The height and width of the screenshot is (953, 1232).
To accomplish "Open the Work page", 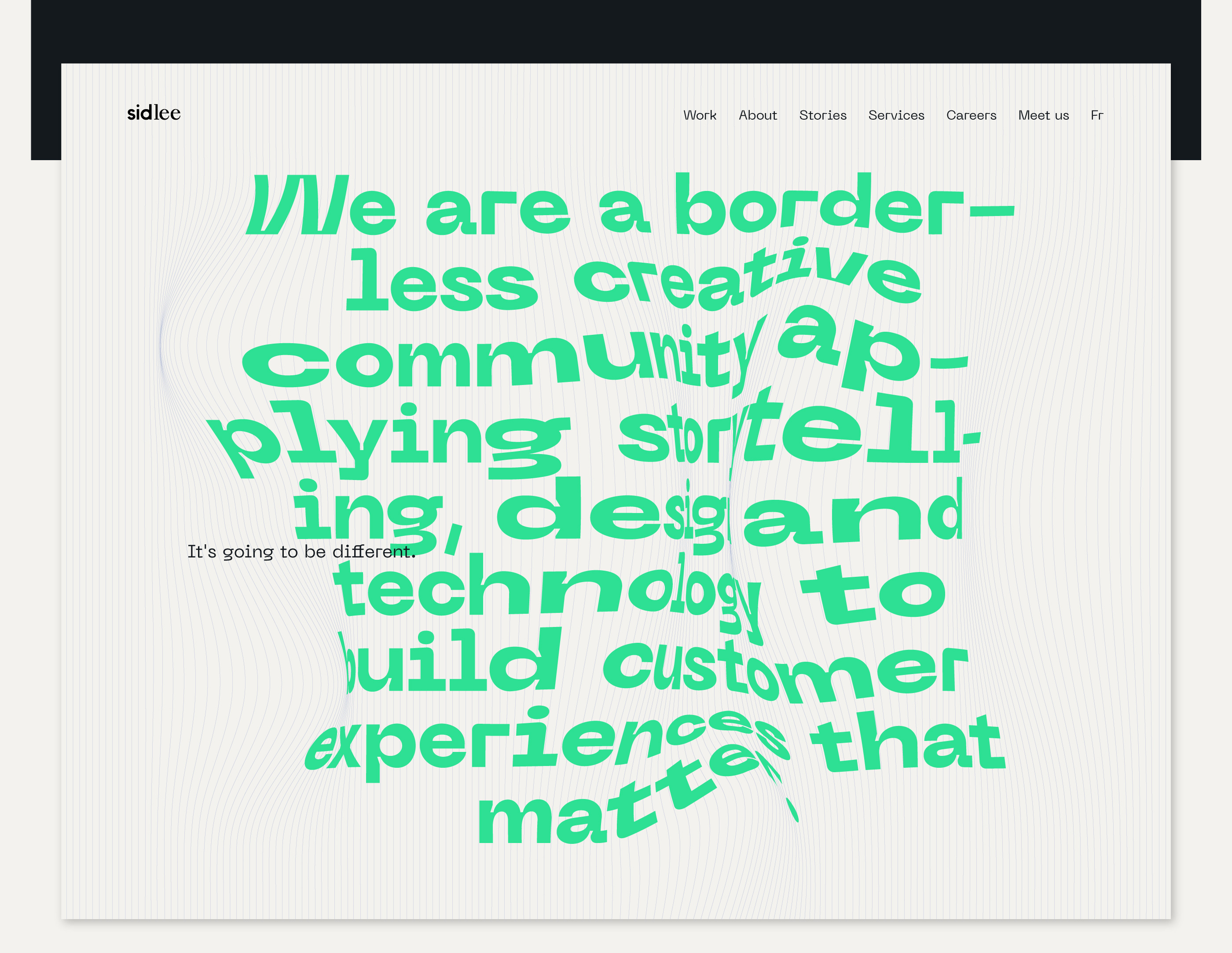I will tap(700, 115).
